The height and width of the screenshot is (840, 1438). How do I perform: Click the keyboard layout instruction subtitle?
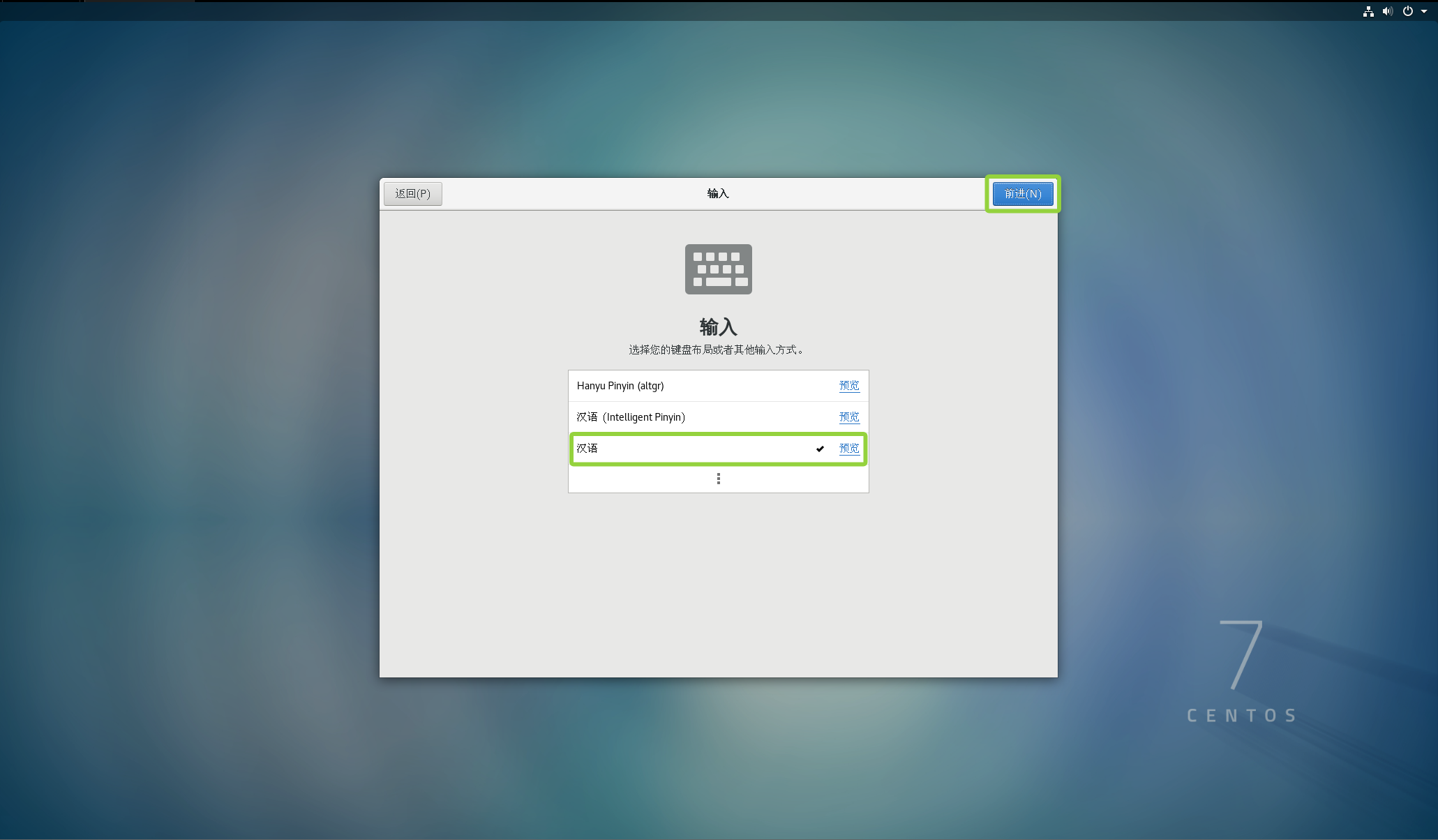718,350
